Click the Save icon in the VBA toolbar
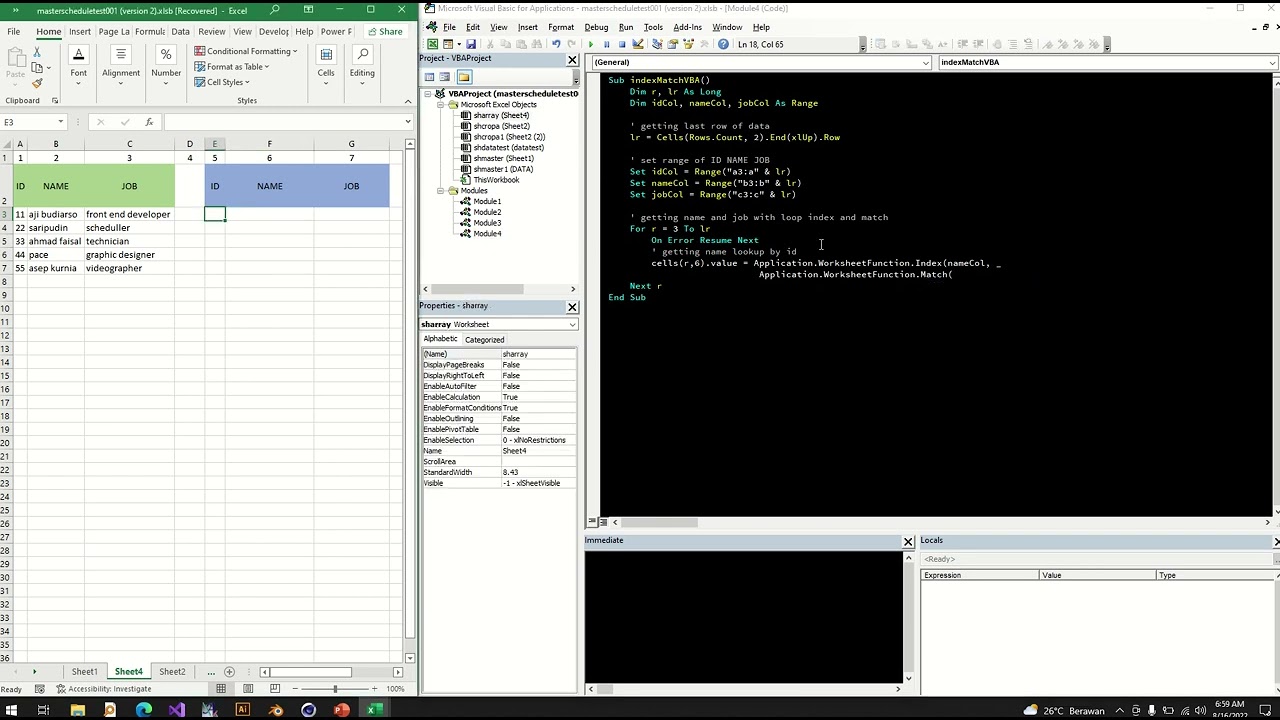The height and width of the screenshot is (720, 1280). 471,44
